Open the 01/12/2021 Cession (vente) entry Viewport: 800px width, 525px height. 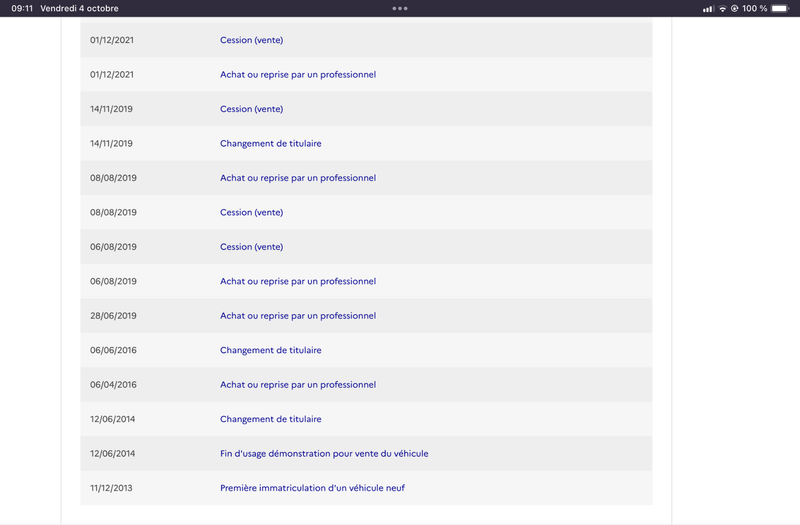(252, 40)
